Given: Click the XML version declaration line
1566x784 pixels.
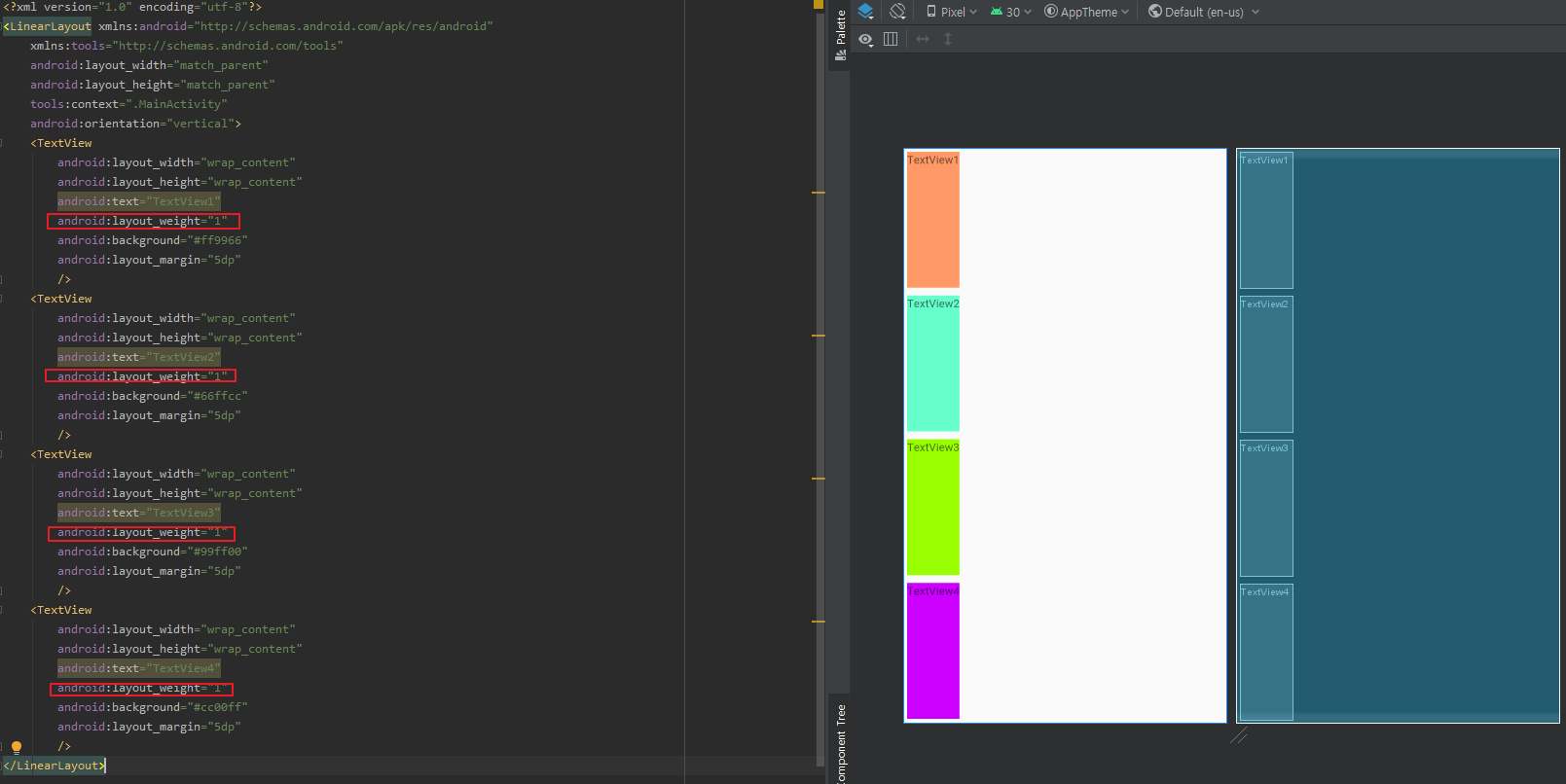Looking at the screenshot, I should coord(132,7).
